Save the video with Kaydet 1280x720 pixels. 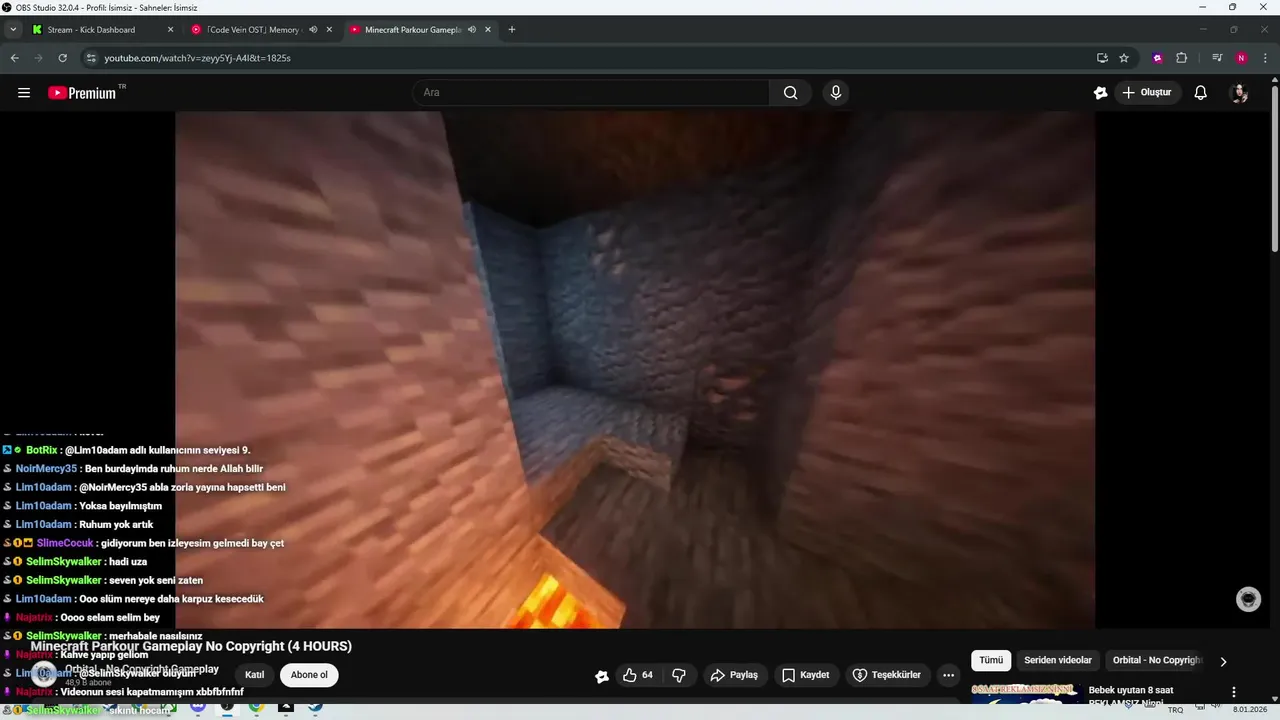(x=806, y=675)
